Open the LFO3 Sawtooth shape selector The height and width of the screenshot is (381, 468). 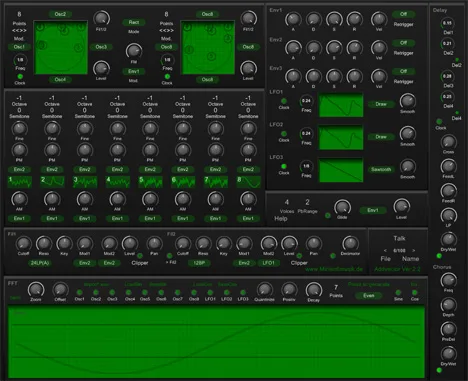381,169
